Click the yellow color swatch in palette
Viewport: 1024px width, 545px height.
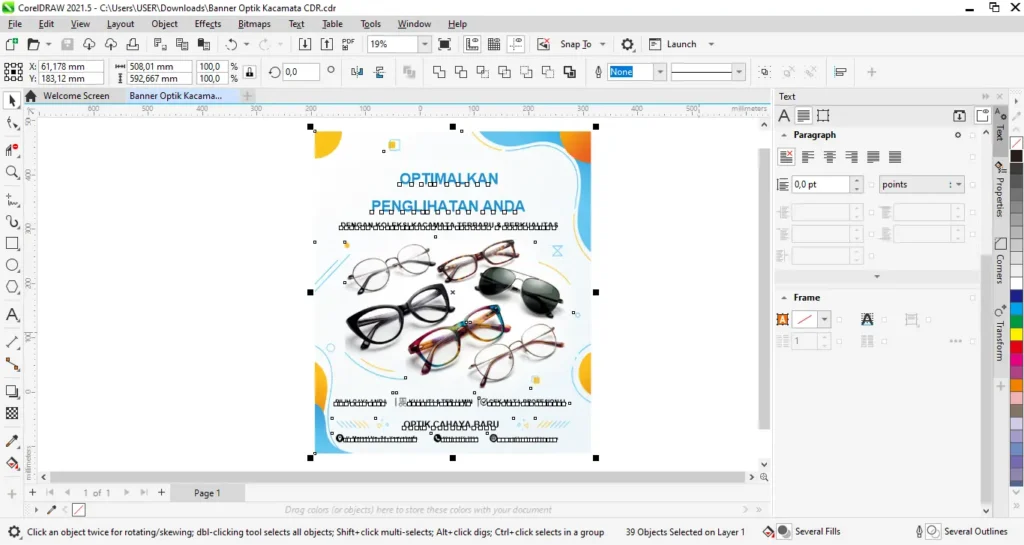click(x=1016, y=334)
